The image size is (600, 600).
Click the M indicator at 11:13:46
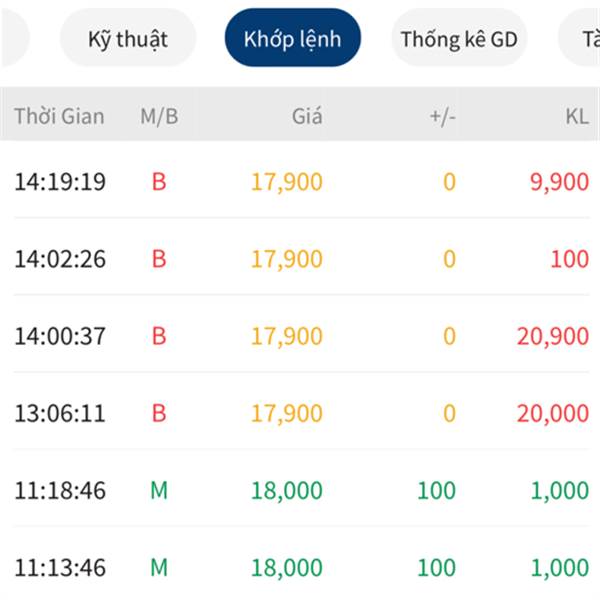tap(159, 567)
